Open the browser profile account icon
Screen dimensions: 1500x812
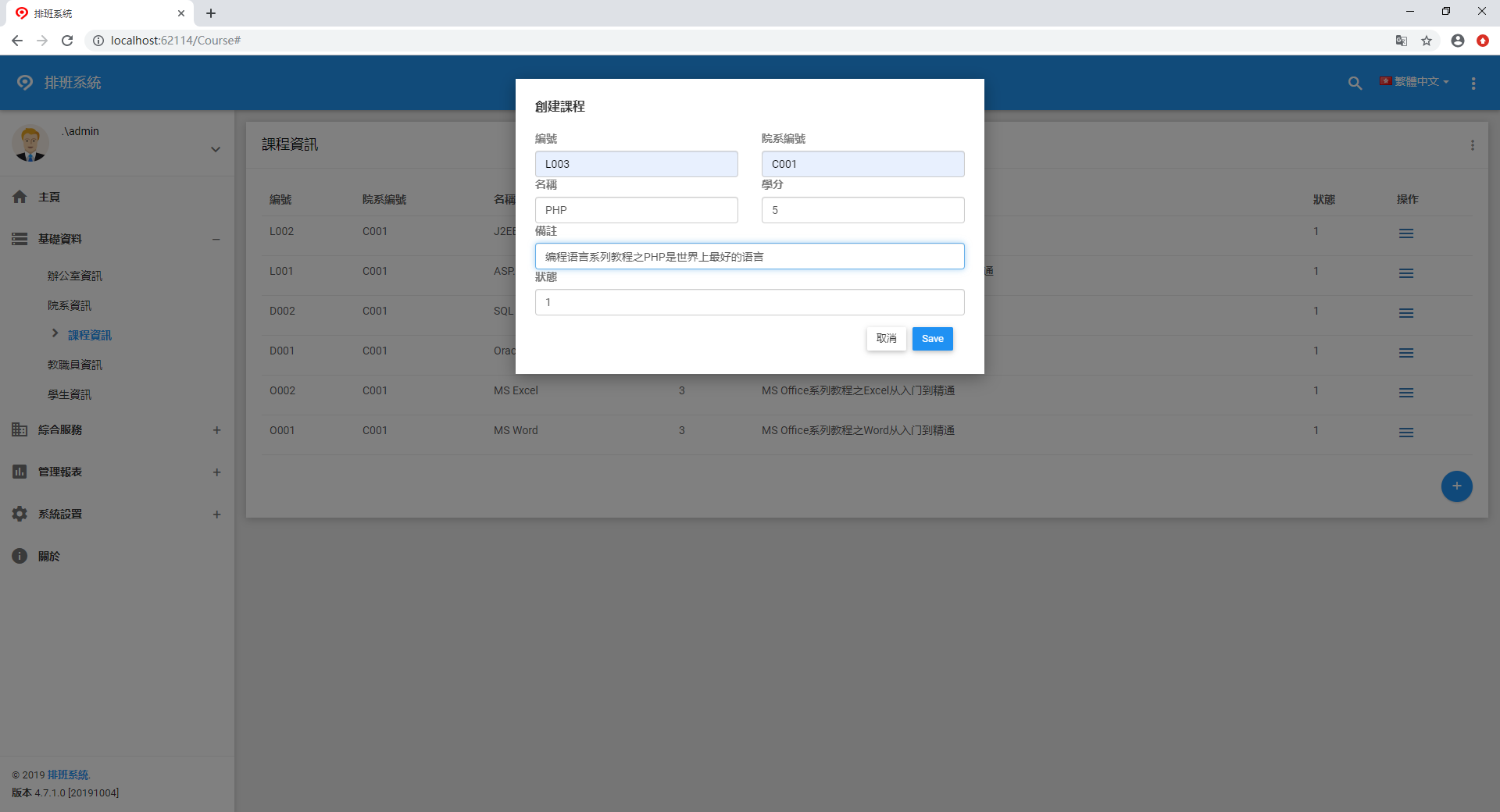coord(1458,41)
